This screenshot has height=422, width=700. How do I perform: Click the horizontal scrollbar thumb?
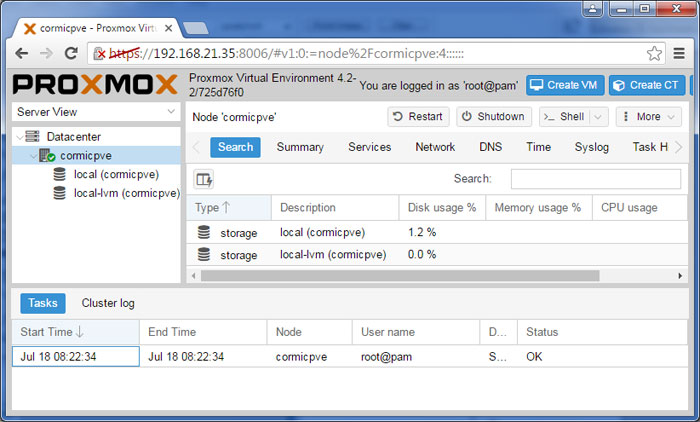pyautogui.click(x=400, y=276)
